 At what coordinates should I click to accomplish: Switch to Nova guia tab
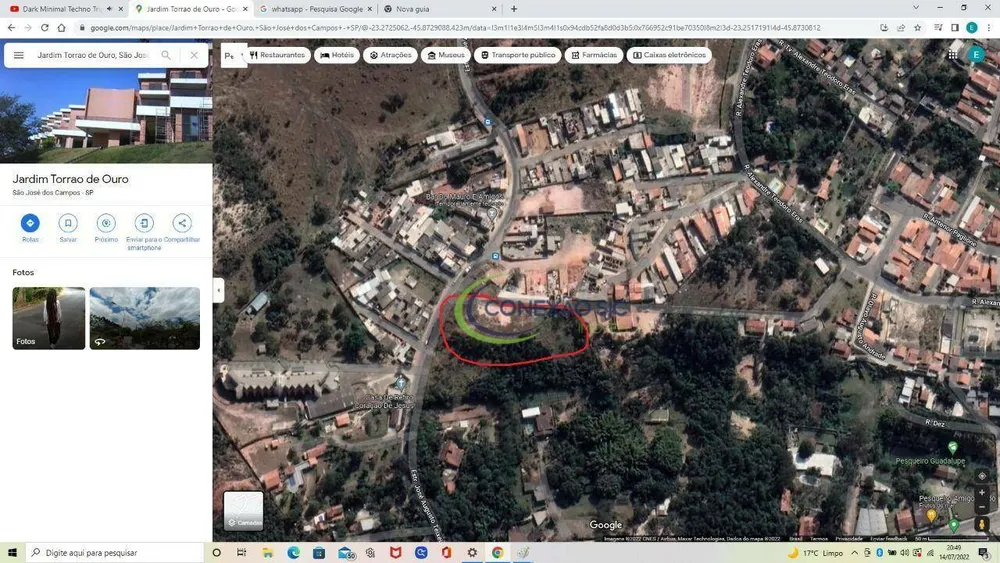439,9
